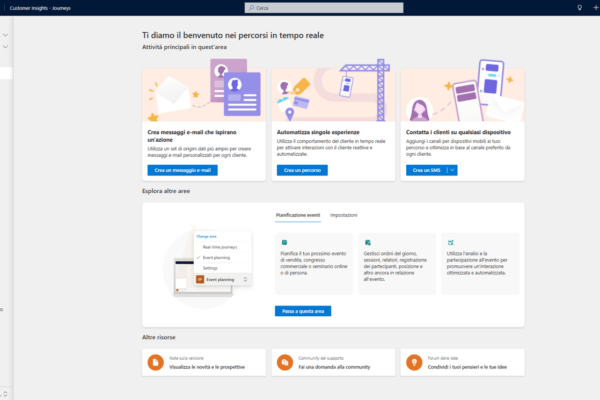Click 'Passa a questa area' button
Image resolution: width=600 pixels, height=400 pixels.
click(x=303, y=311)
